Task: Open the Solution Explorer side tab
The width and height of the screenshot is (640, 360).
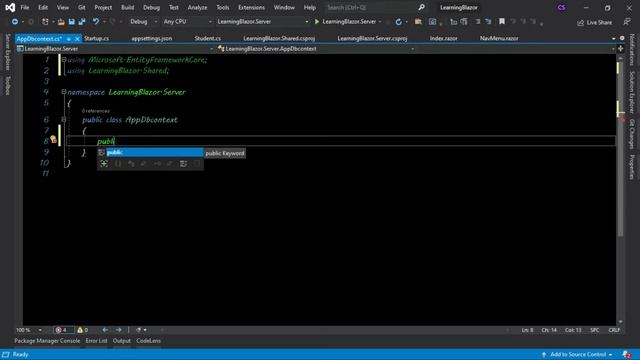Action: [x=631, y=92]
